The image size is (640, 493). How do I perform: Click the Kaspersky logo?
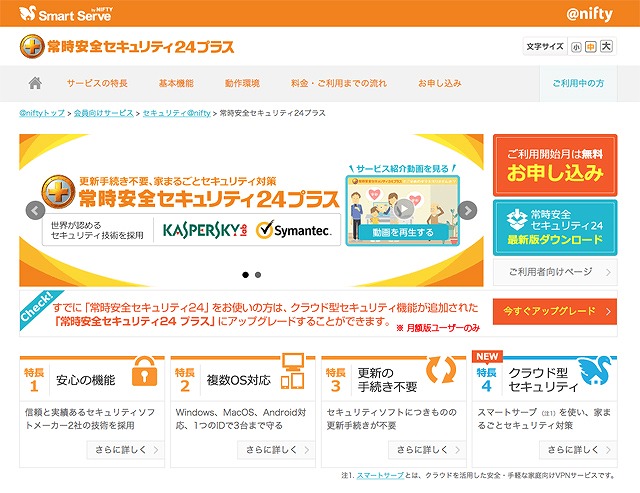[205, 231]
